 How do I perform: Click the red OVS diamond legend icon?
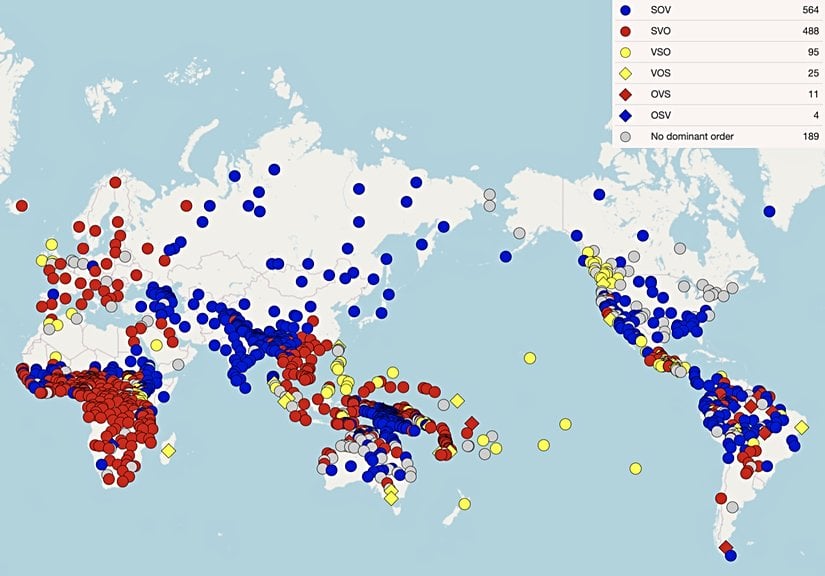[626, 94]
